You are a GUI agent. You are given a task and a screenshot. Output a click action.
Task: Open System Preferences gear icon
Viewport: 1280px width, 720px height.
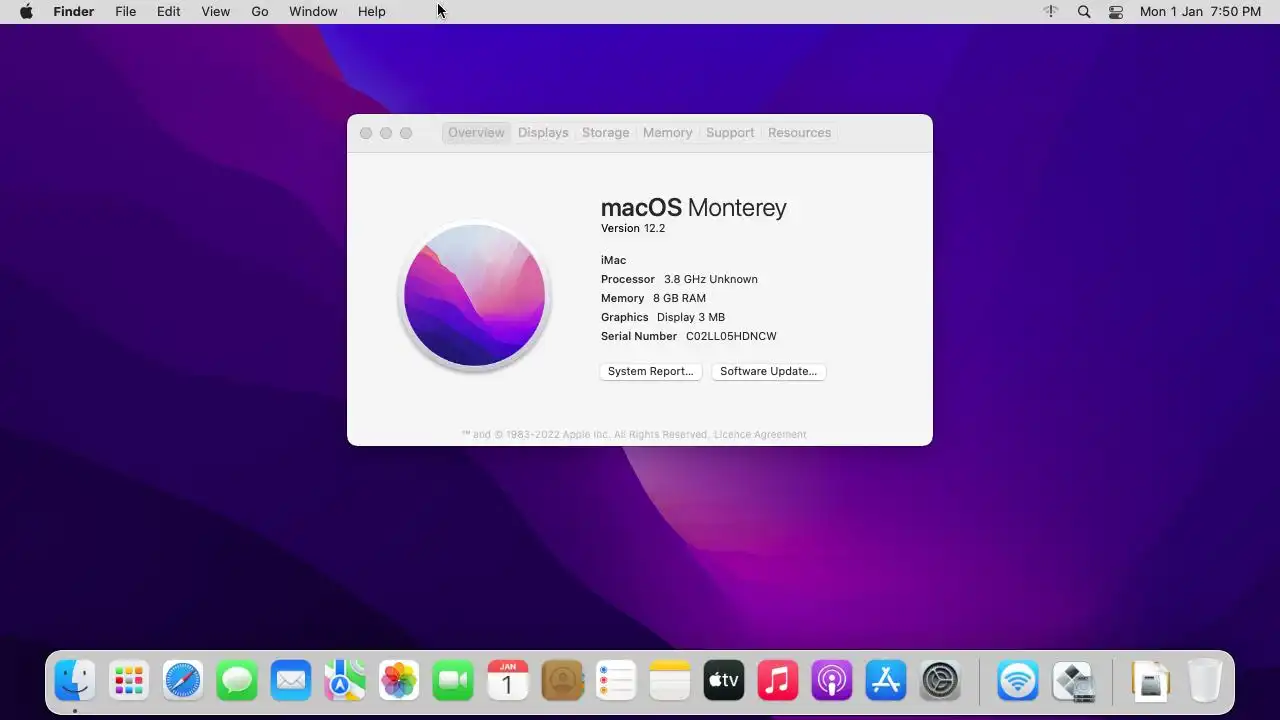[940, 681]
